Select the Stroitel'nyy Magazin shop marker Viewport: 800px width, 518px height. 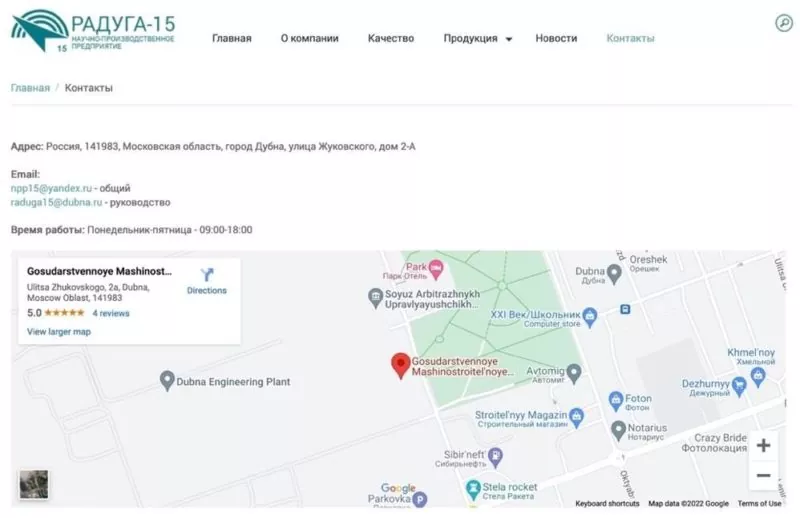(577, 417)
